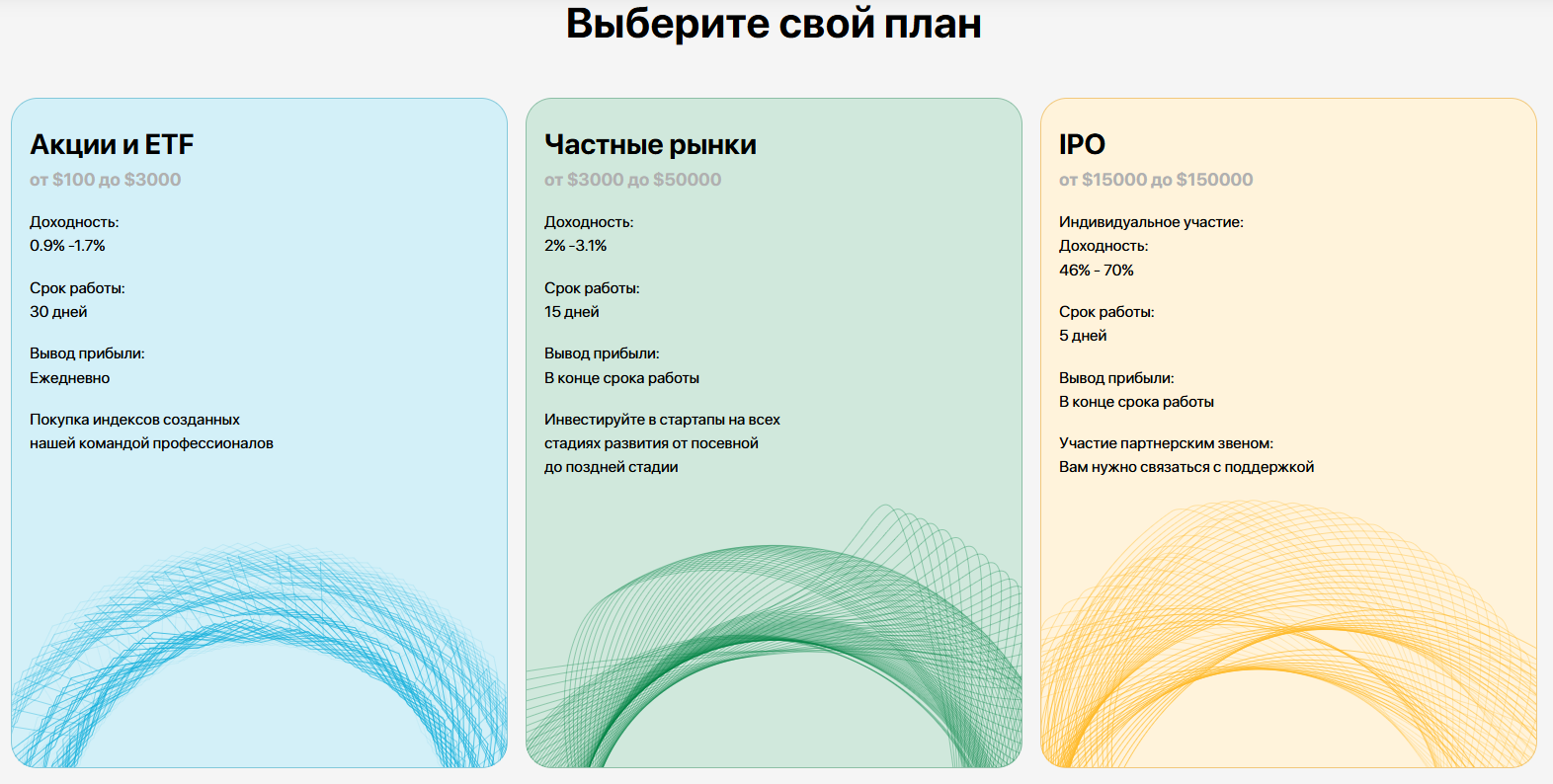Click the heading 'Выберите свой план'
This screenshot has width=1553, height=784.
(774, 24)
